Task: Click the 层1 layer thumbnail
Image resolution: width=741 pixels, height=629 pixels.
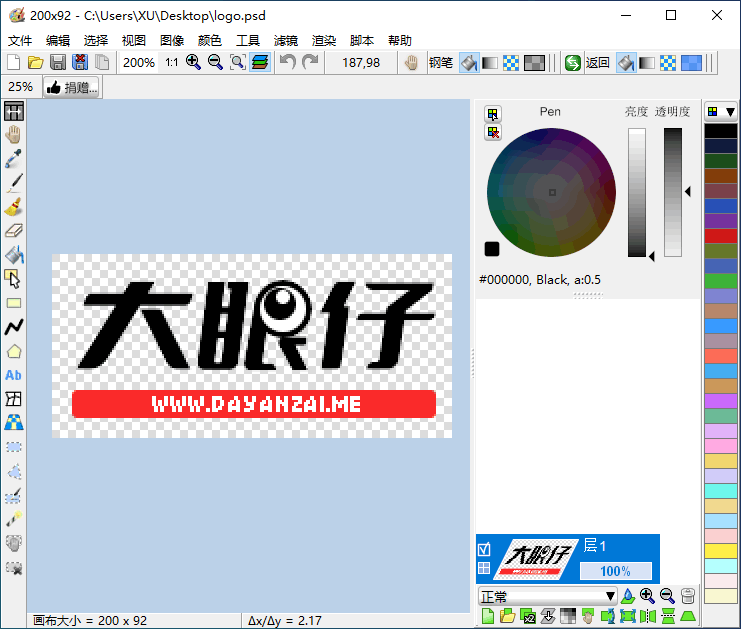Action: pyautogui.click(x=536, y=559)
